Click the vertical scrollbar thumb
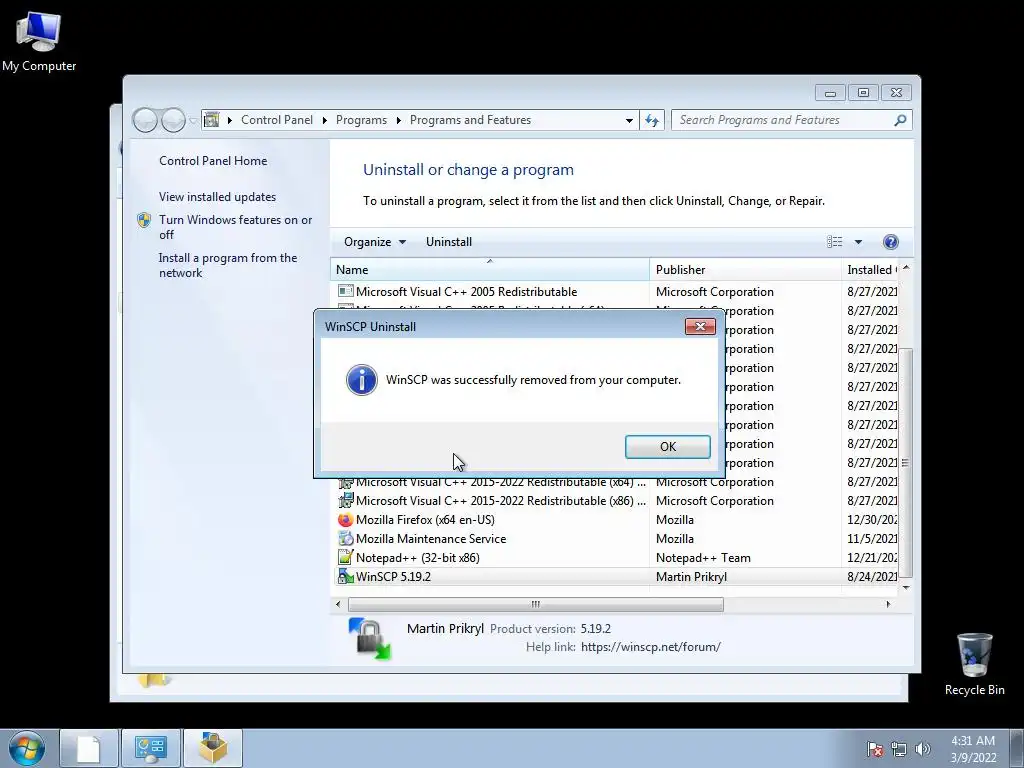This screenshot has height=768, width=1024. coord(905,463)
